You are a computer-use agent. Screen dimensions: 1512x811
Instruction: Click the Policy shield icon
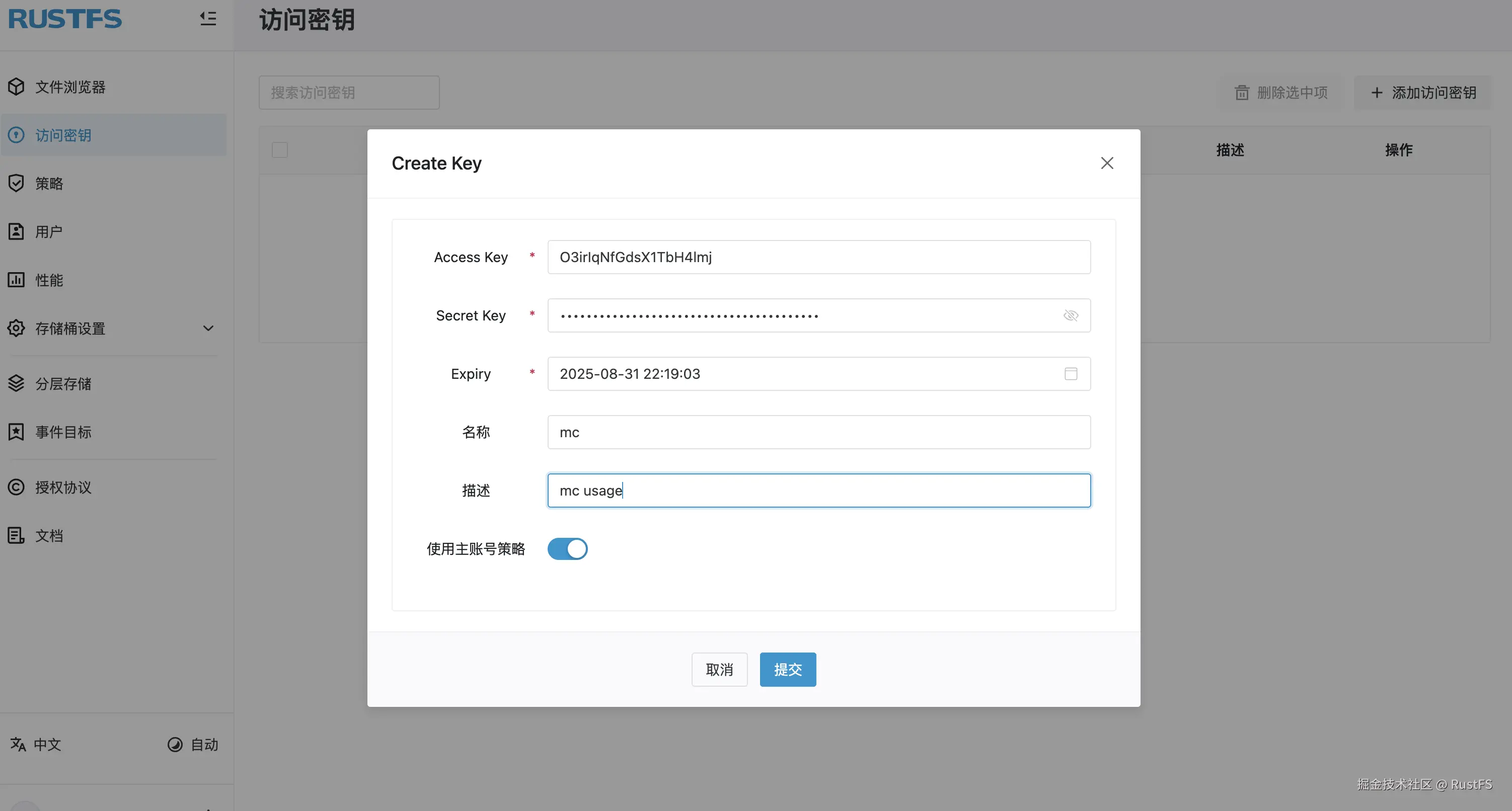17,183
